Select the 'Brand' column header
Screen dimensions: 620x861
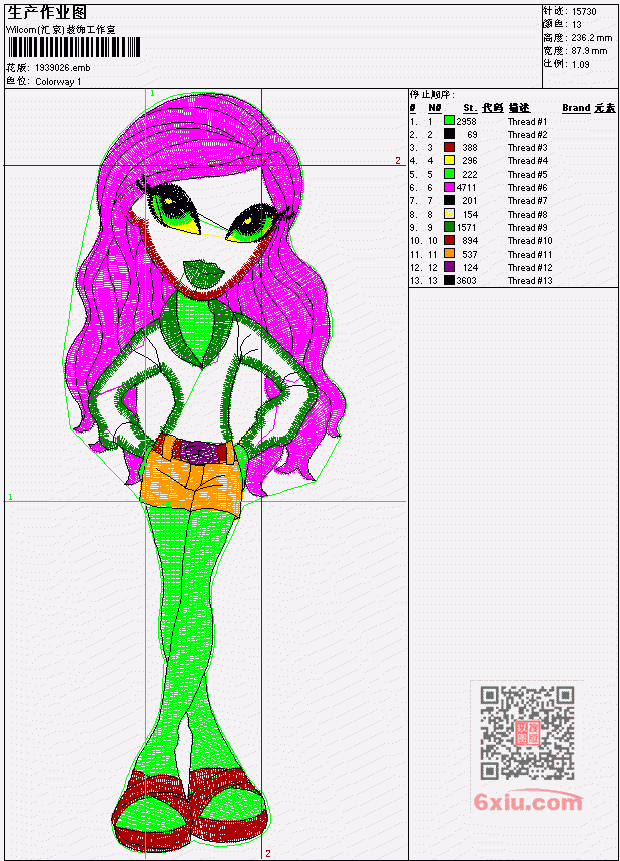[x=576, y=108]
